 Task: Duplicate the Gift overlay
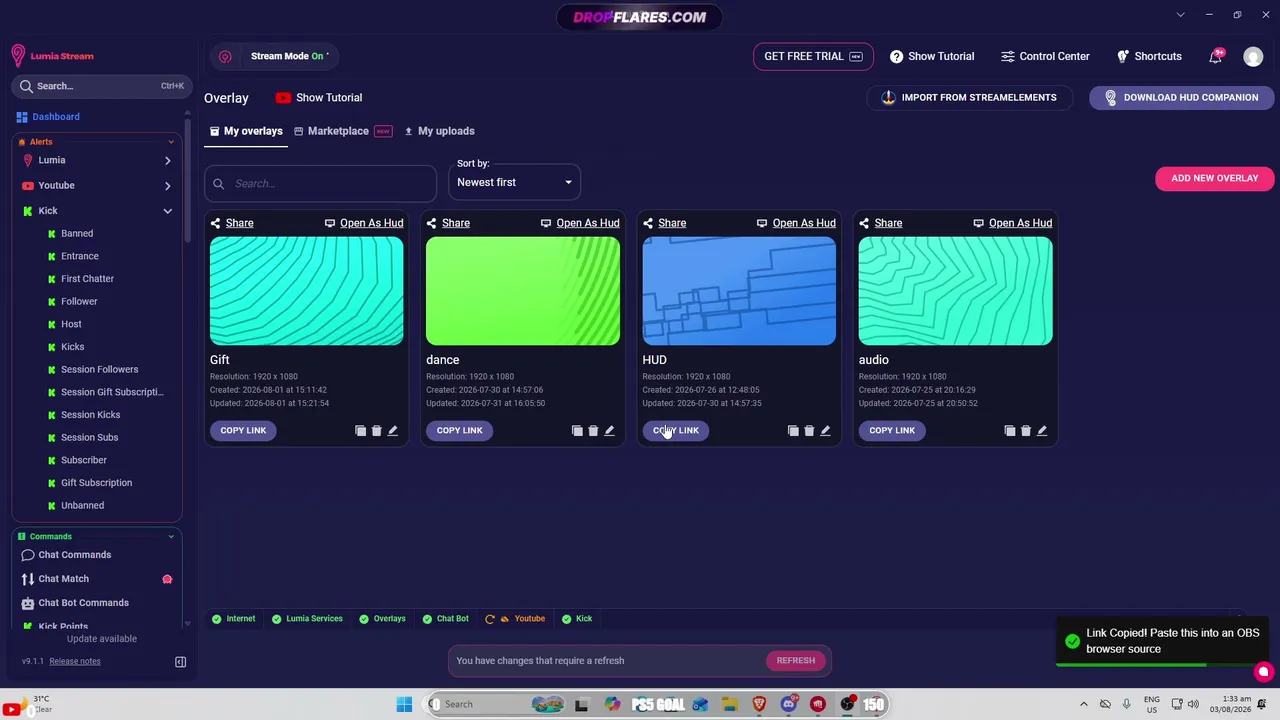pos(361,431)
